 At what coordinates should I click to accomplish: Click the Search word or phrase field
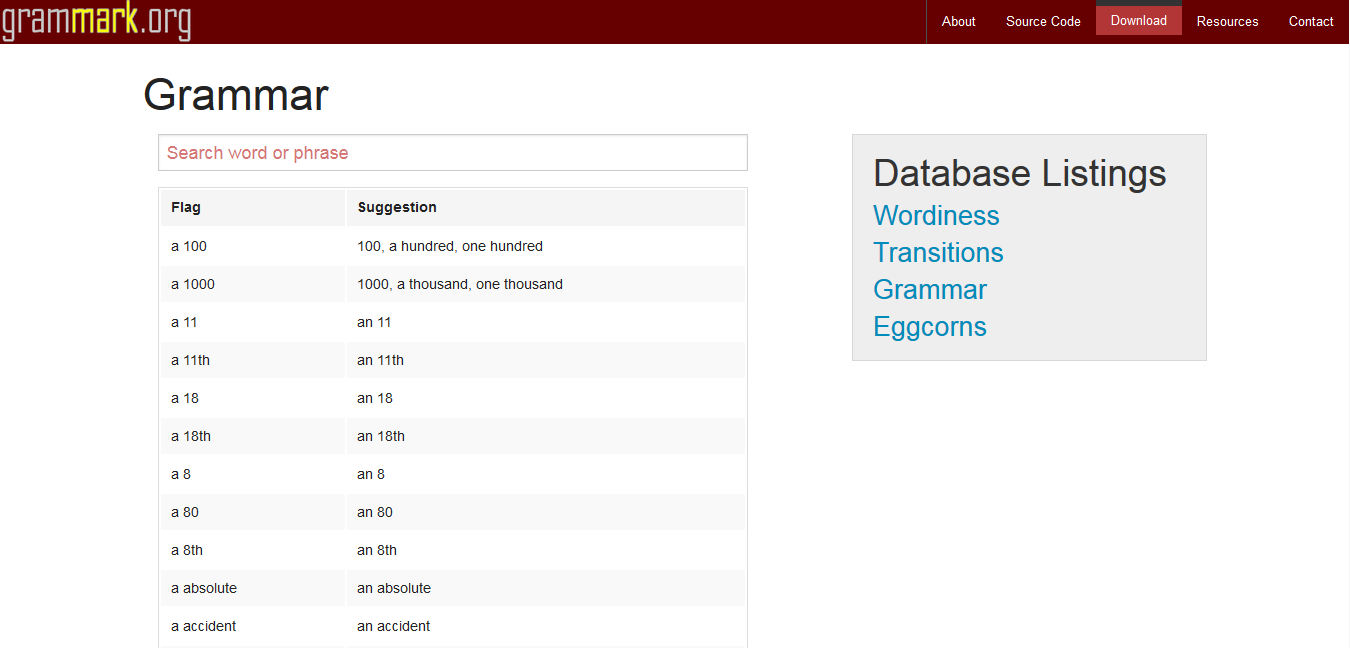[x=453, y=153]
